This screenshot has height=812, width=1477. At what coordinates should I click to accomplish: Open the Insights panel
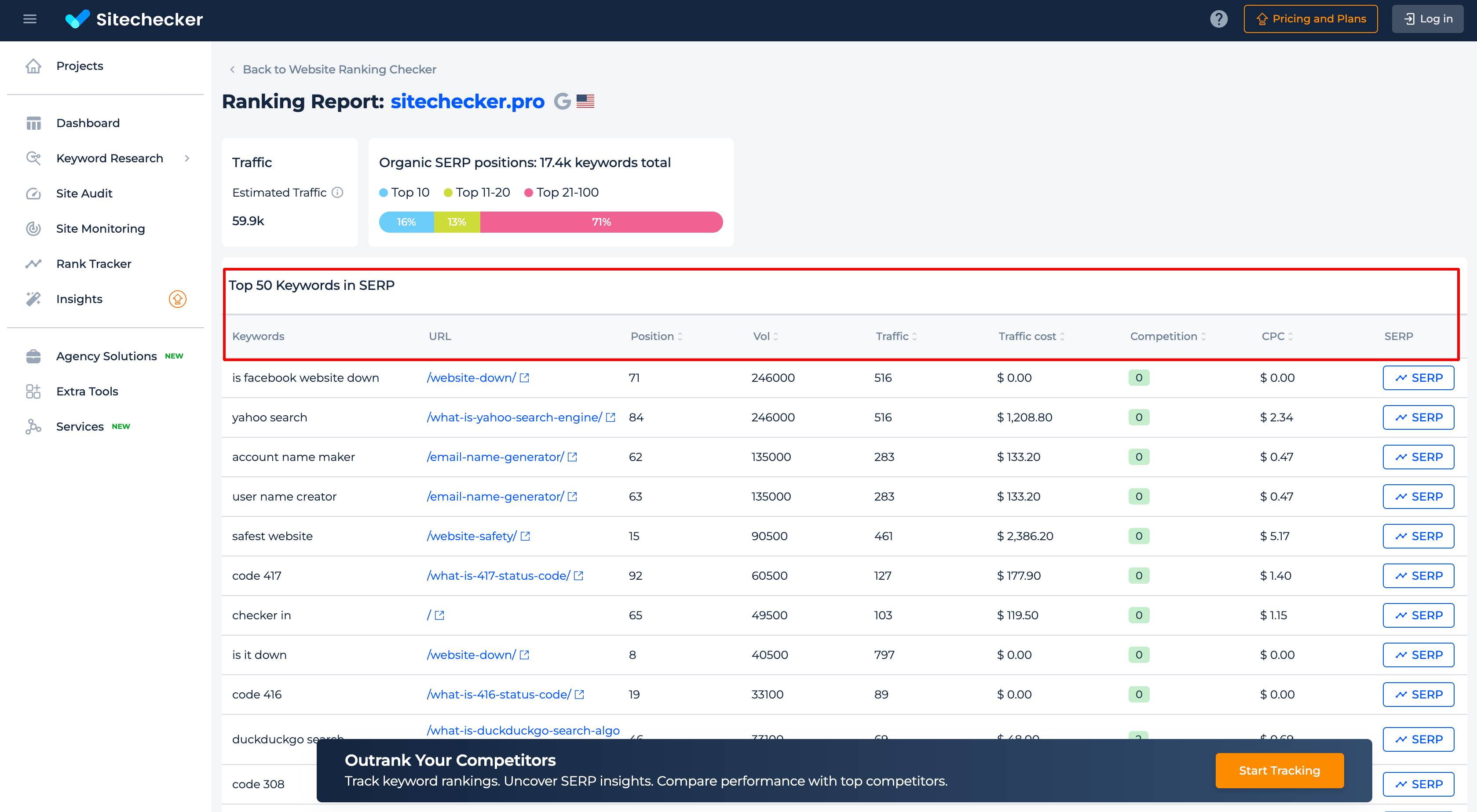[x=79, y=298]
